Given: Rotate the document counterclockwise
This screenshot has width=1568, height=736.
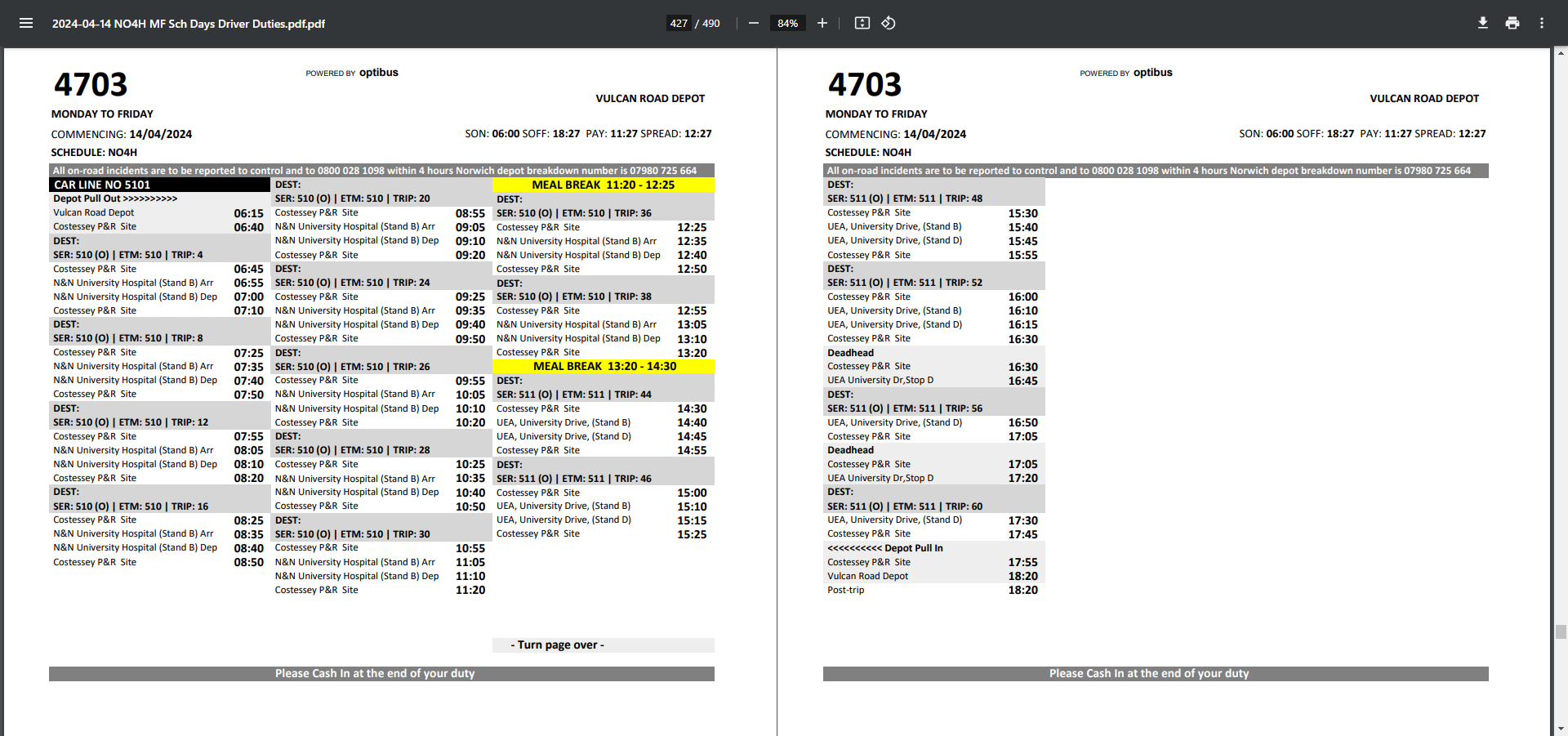Looking at the screenshot, I should [x=889, y=23].
